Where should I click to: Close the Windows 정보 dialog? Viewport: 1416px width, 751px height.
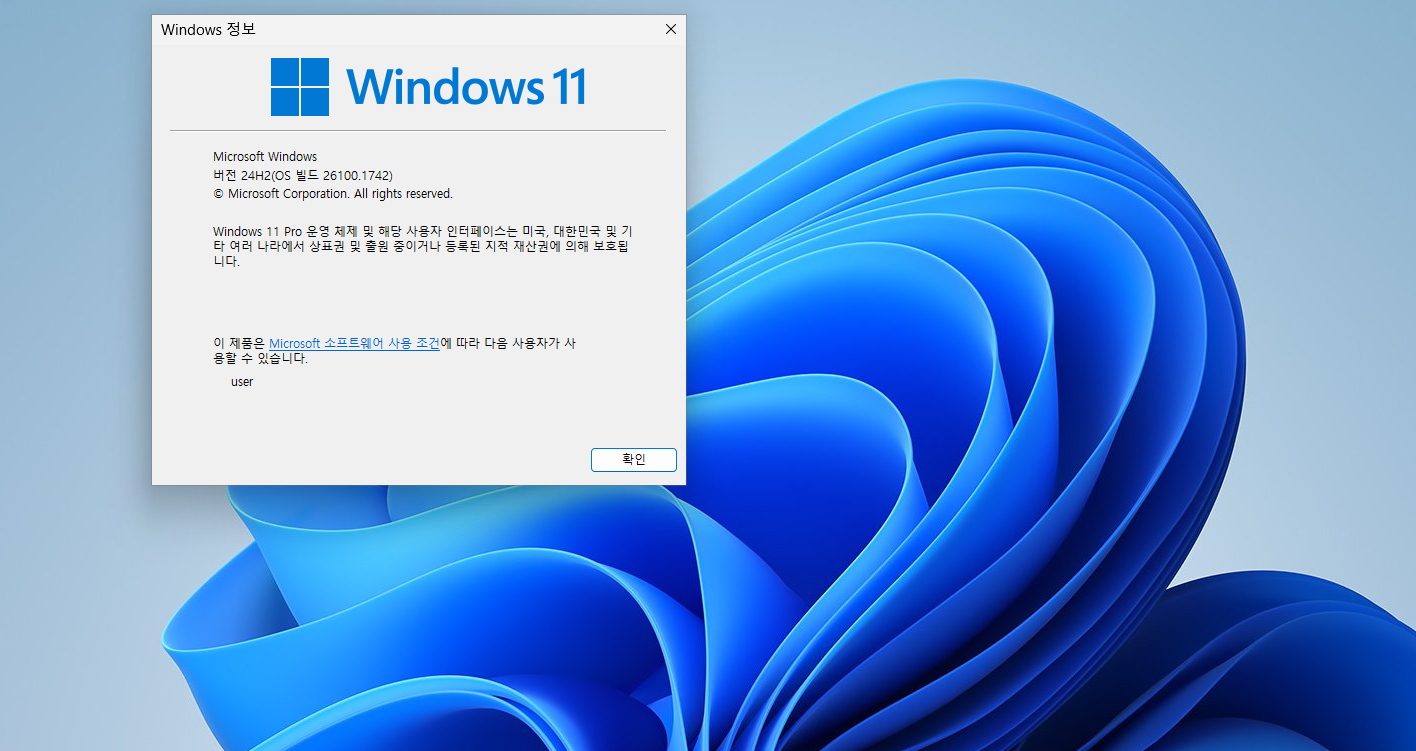tap(671, 30)
